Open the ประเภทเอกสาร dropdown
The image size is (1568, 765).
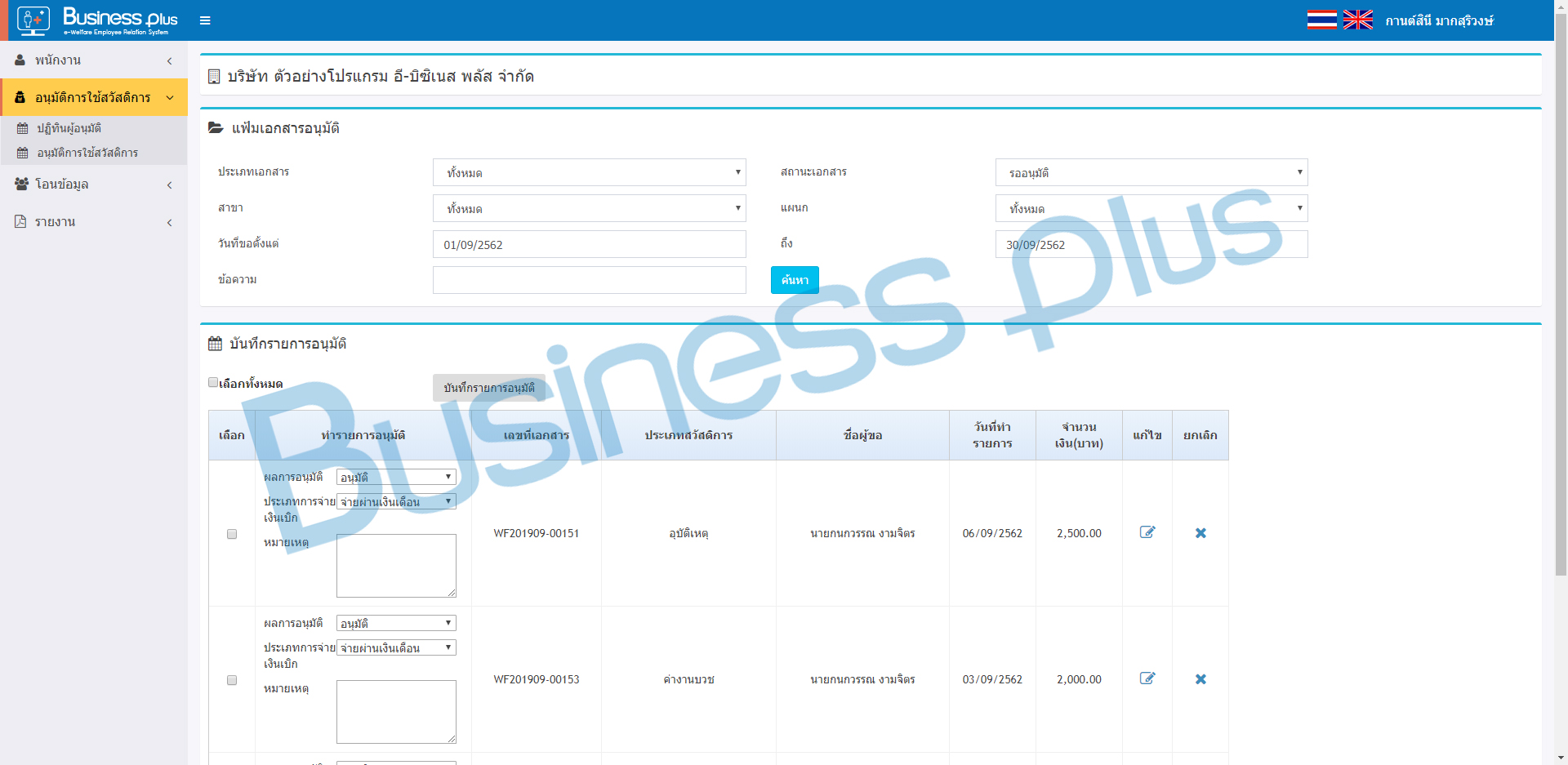[x=589, y=172]
